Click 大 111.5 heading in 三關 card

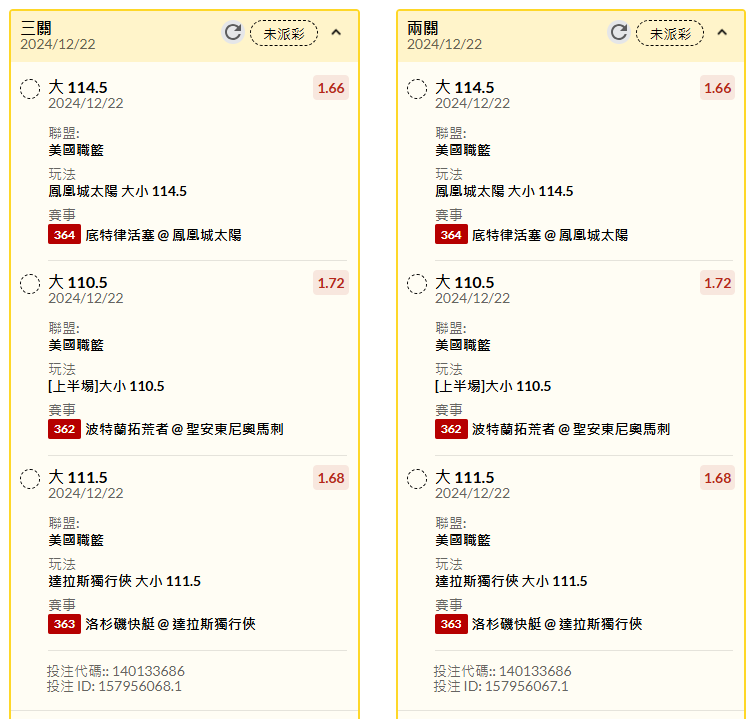pos(78,478)
